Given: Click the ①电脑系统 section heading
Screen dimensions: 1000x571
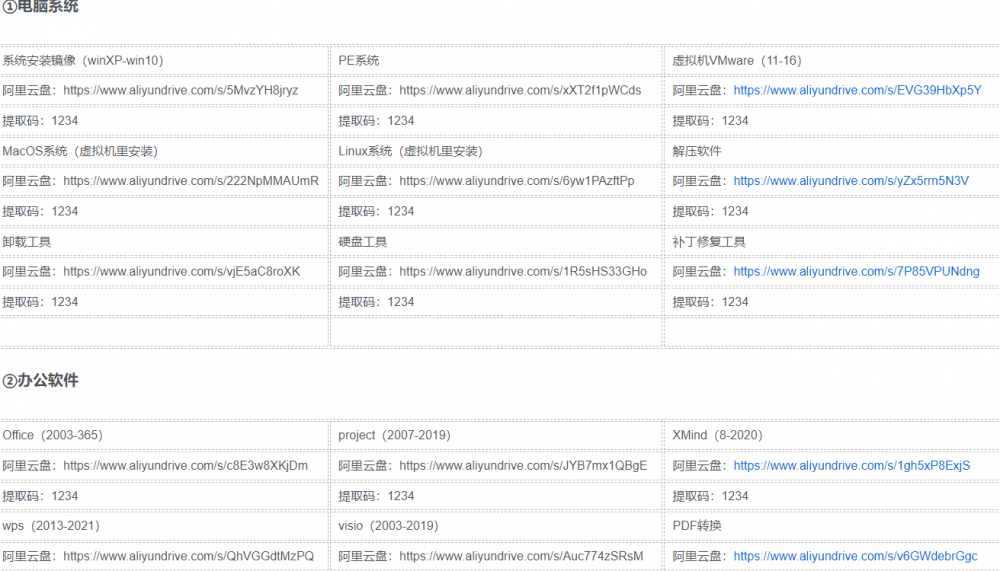Looking at the screenshot, I should [x=40, y=6].
